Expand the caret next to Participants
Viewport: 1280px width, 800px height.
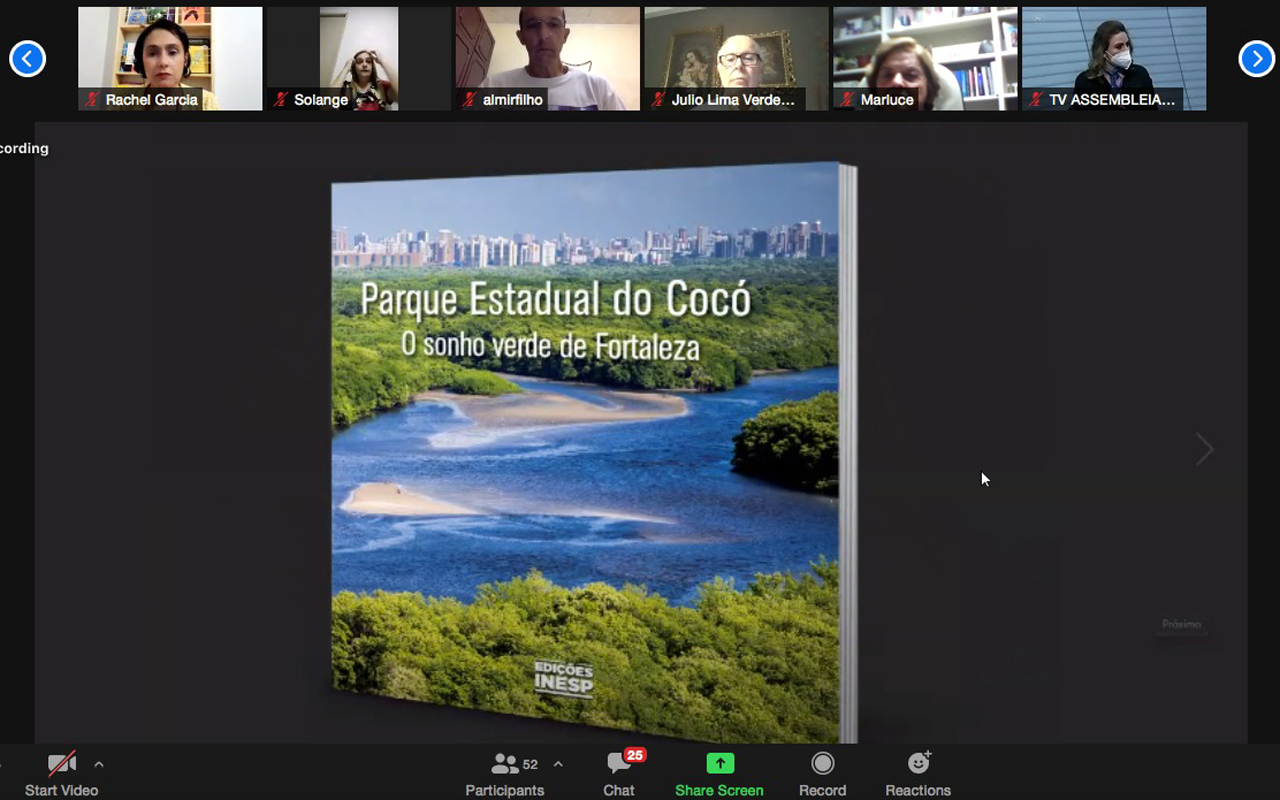click(x=558, y=765)
